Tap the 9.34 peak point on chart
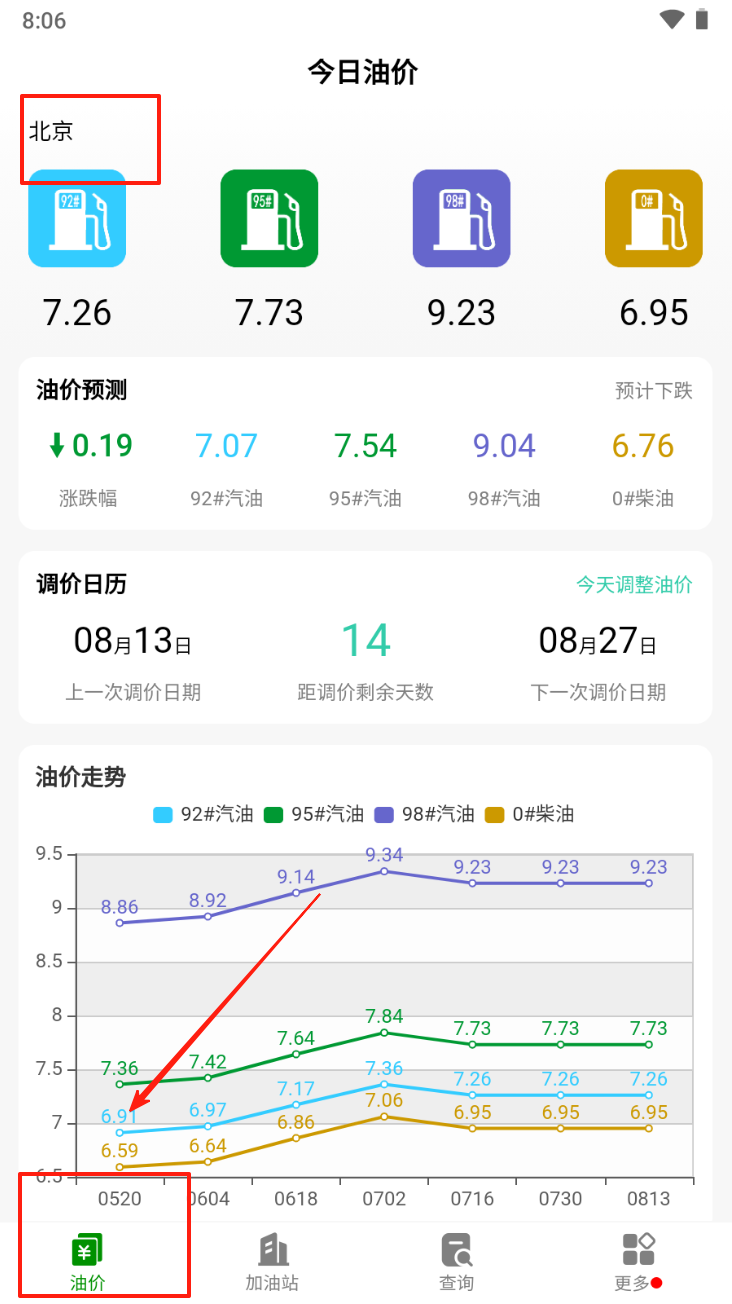 [x=384, y=871]
